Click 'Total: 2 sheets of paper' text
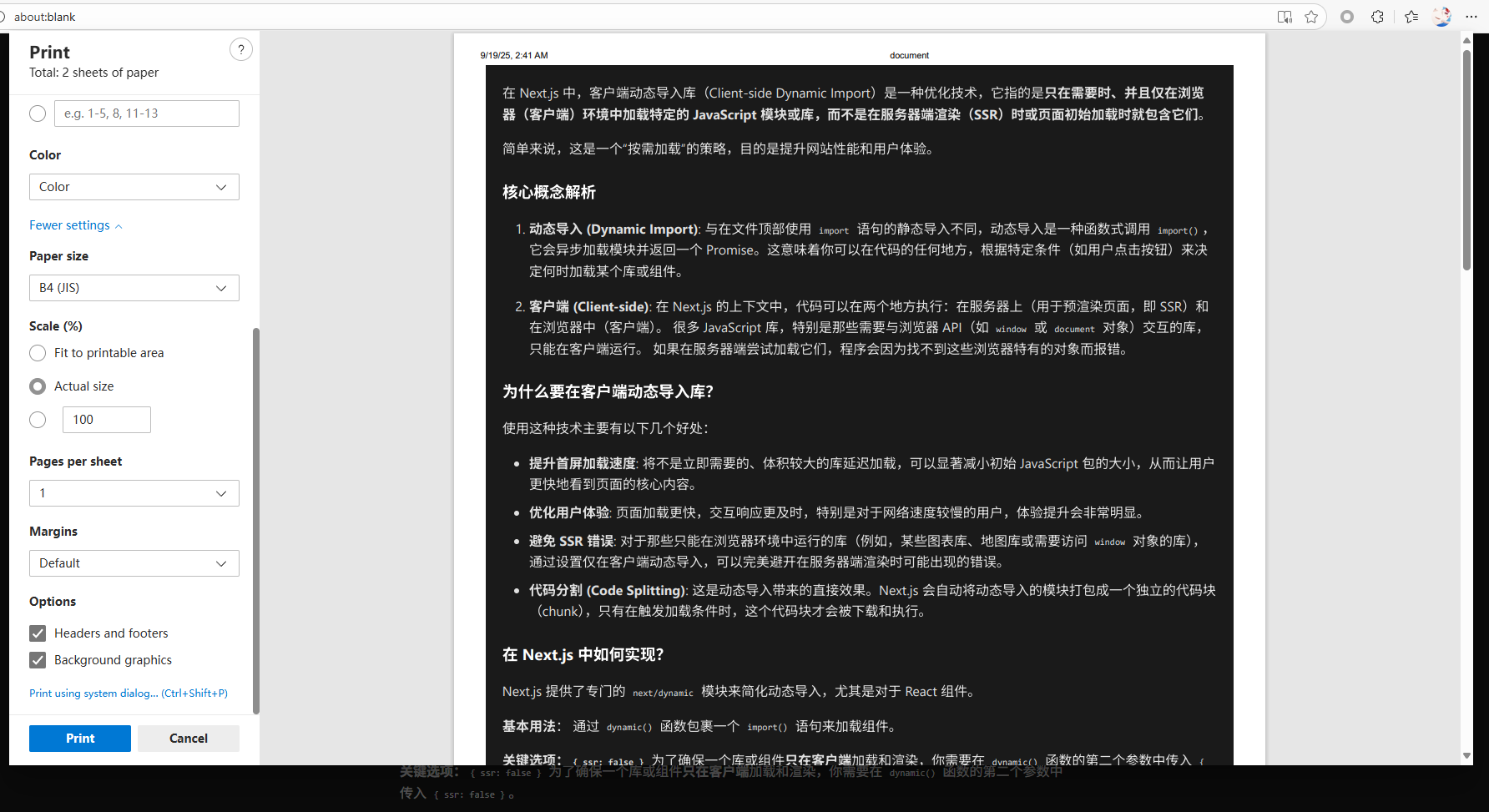The width and height of the screenshot is (1489, 812). (93, 73)
